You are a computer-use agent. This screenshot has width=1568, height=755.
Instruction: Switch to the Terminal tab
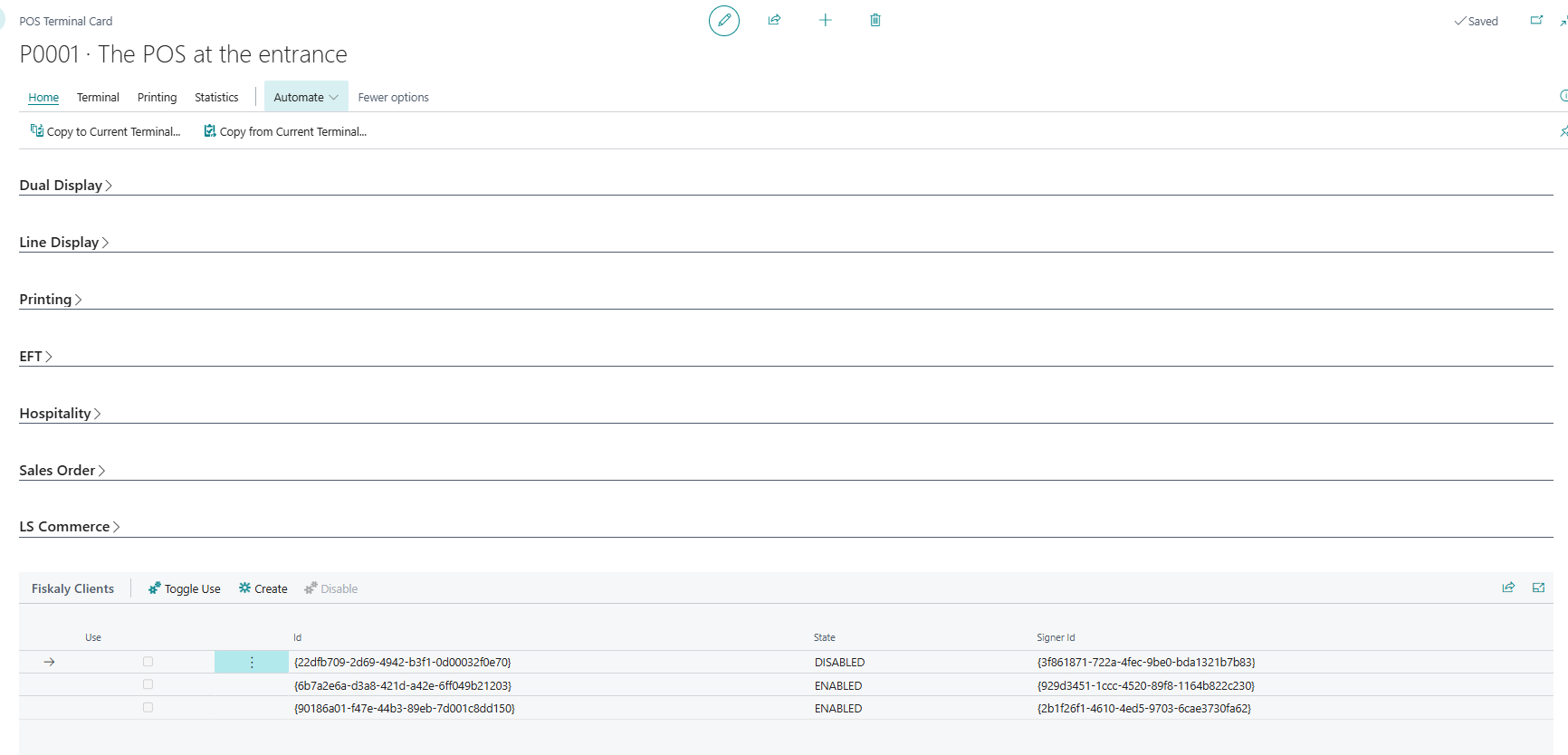tap(98, 97)
